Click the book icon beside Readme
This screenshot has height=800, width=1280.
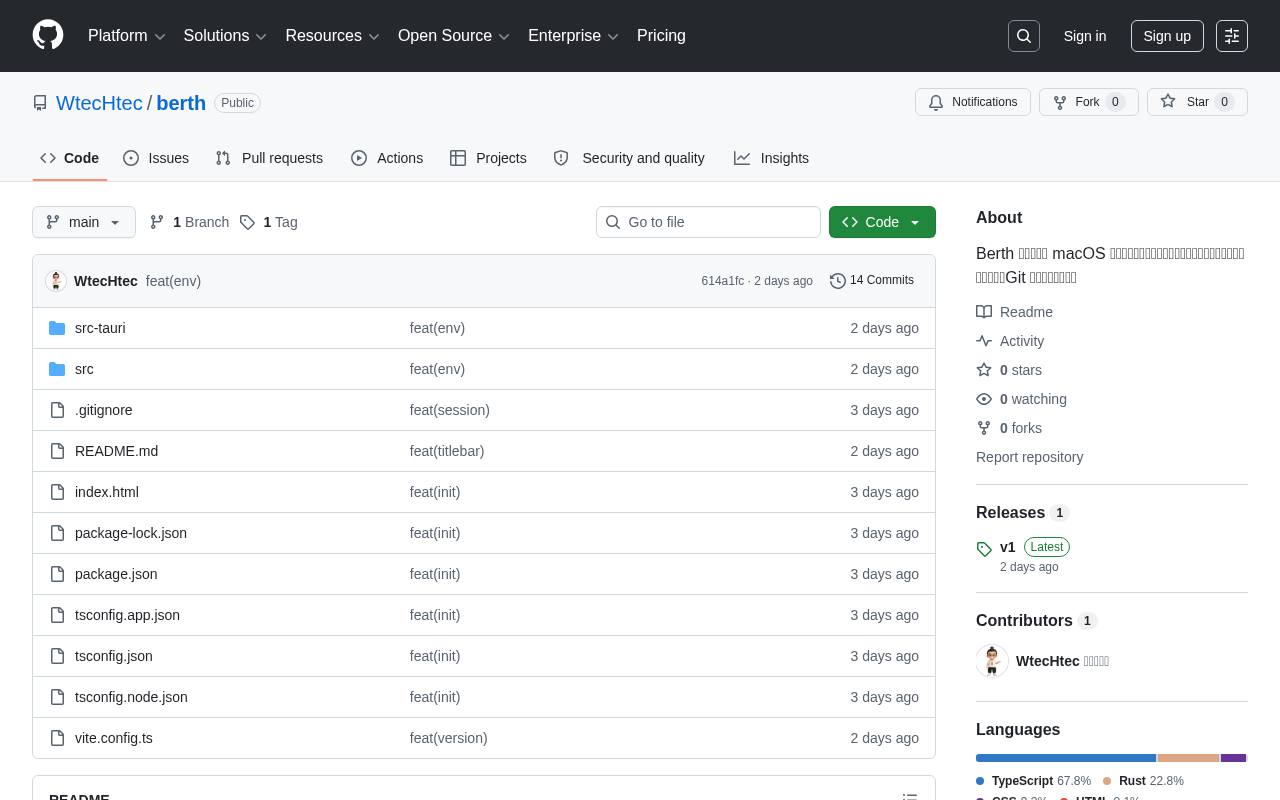[984, 312]
